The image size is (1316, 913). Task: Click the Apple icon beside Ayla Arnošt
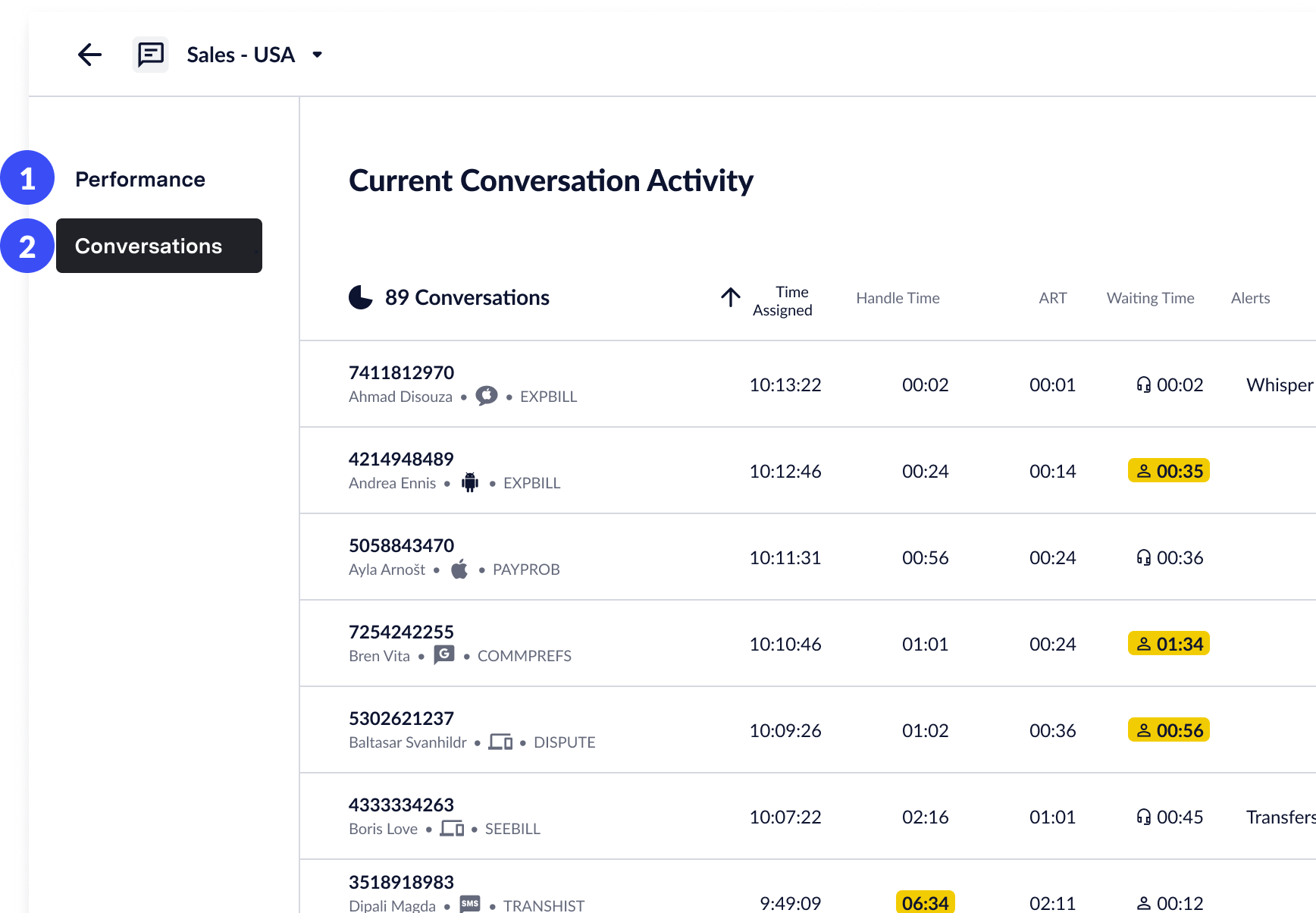pyautogui.click(x=459, y=569)
